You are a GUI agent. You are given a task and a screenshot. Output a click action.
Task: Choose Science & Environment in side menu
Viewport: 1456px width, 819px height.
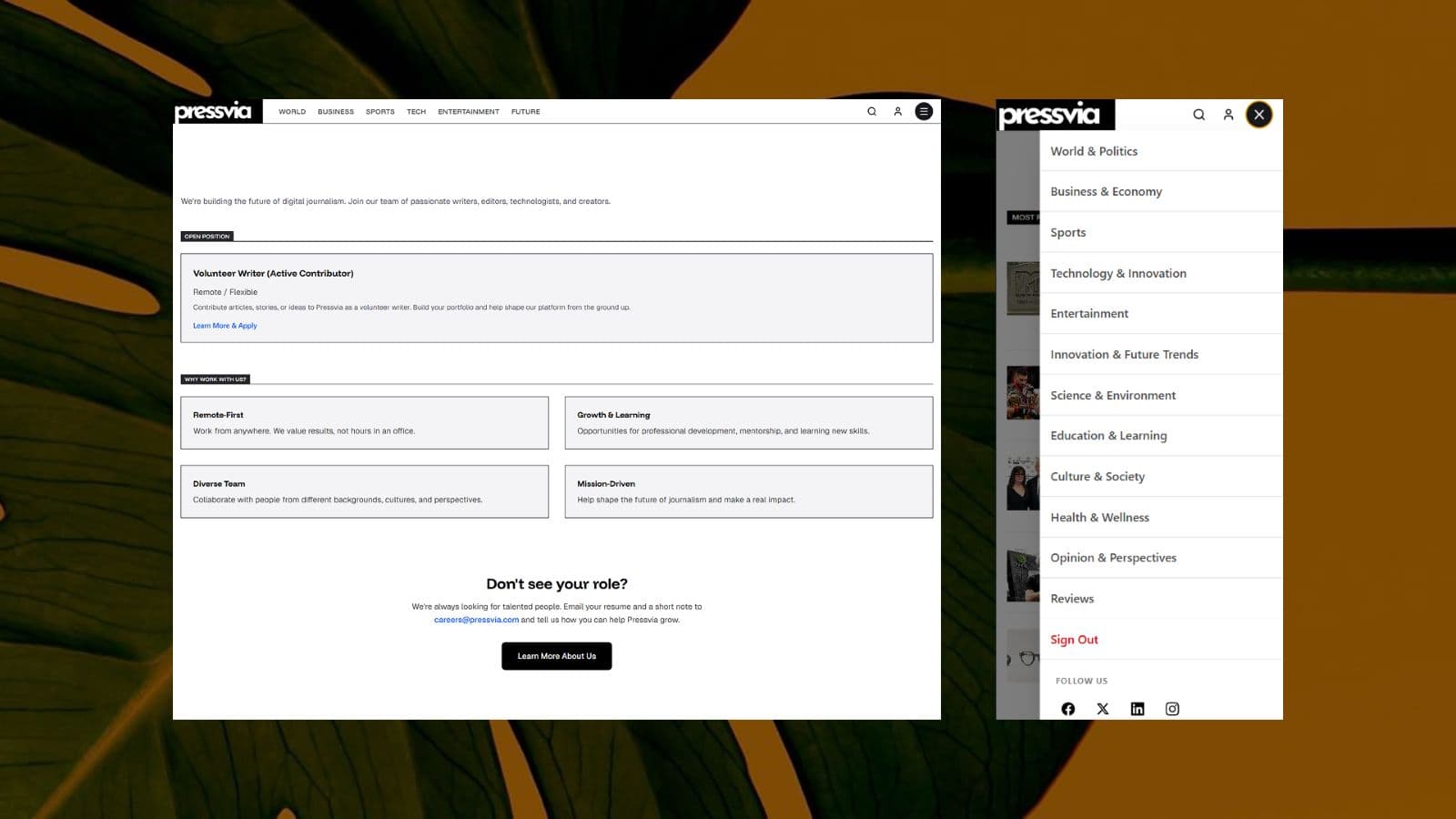[x=1113, y=395]
